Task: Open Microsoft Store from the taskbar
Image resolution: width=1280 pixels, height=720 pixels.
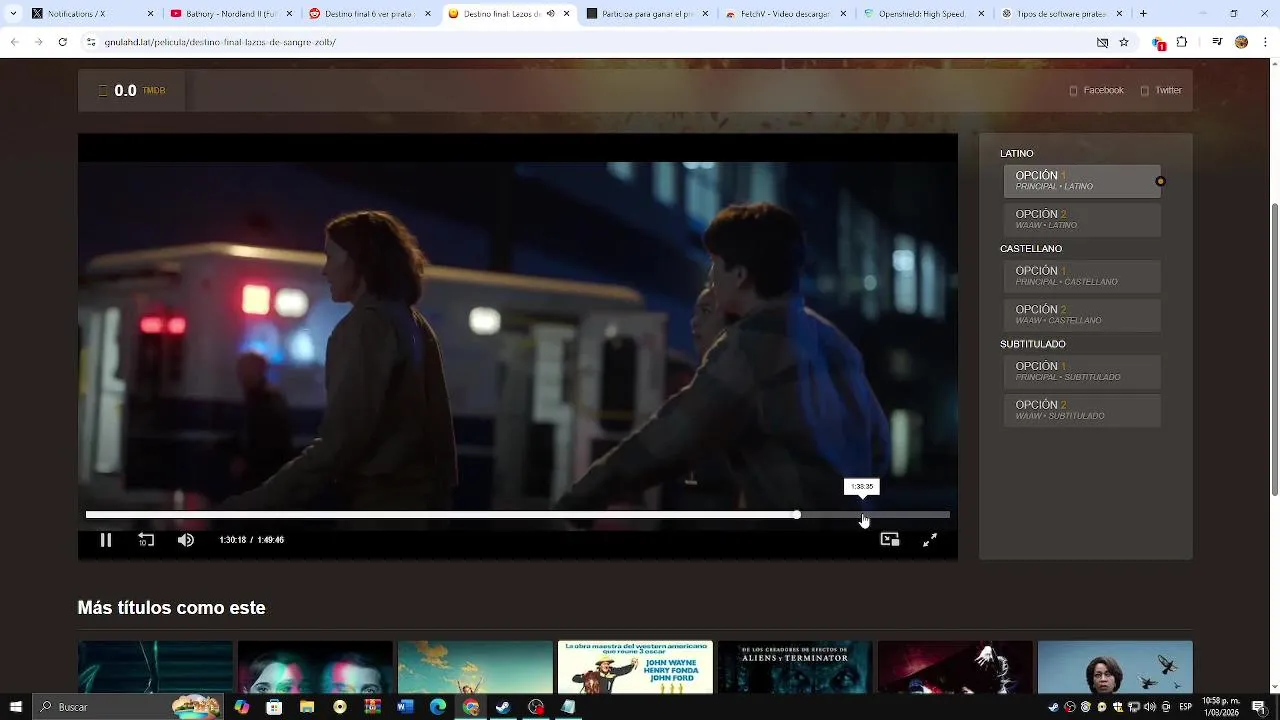Action: [x=274, y=707]
